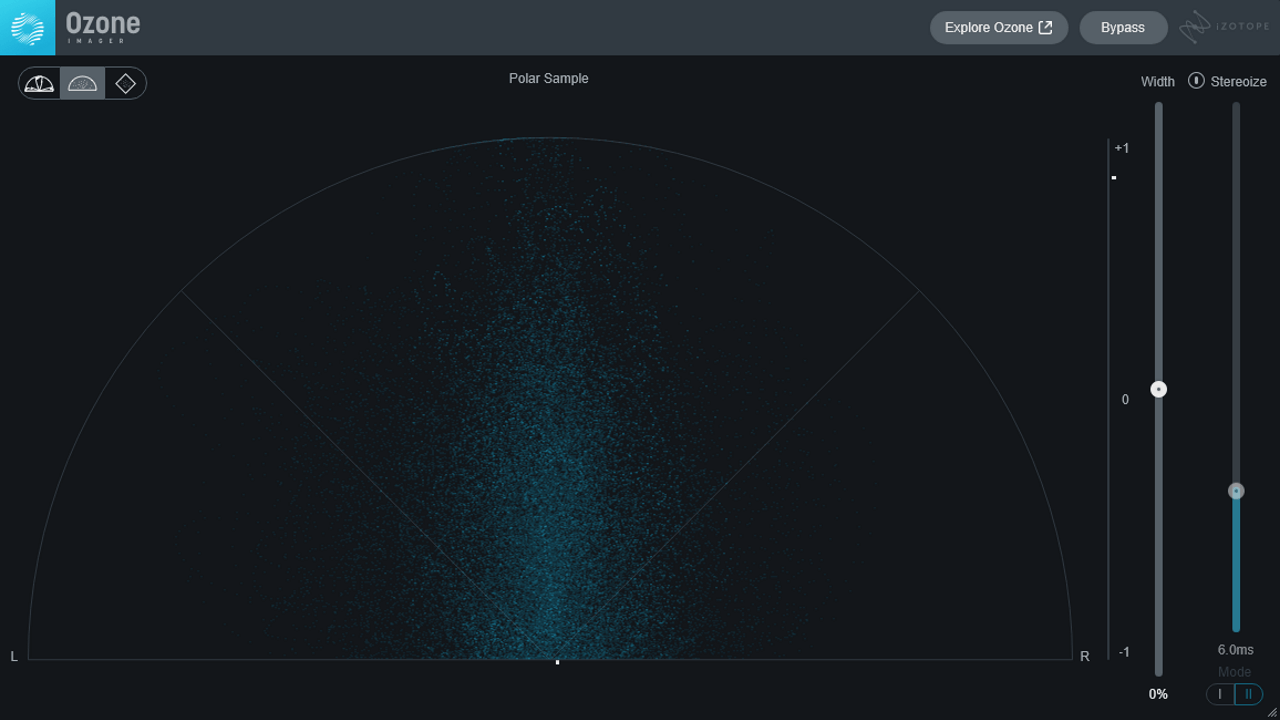Toggle the Stereoize power button
This screenshot has width=1280, height=720.
[x=1196, y=81]
